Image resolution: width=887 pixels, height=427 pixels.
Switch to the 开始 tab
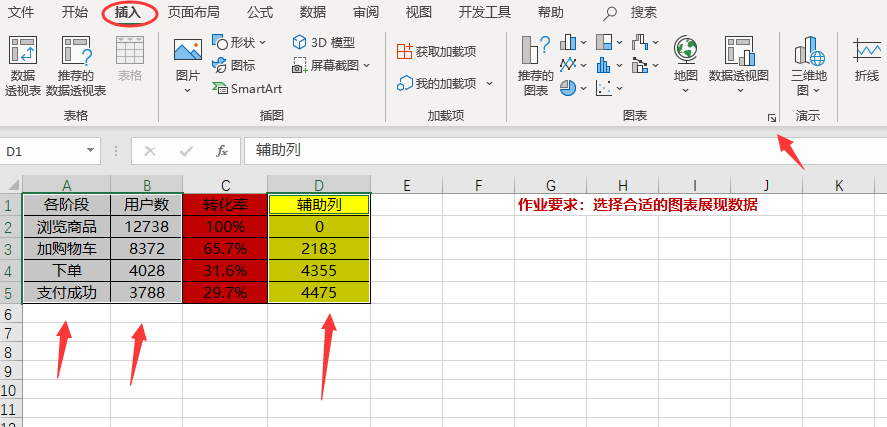(75, 12)
